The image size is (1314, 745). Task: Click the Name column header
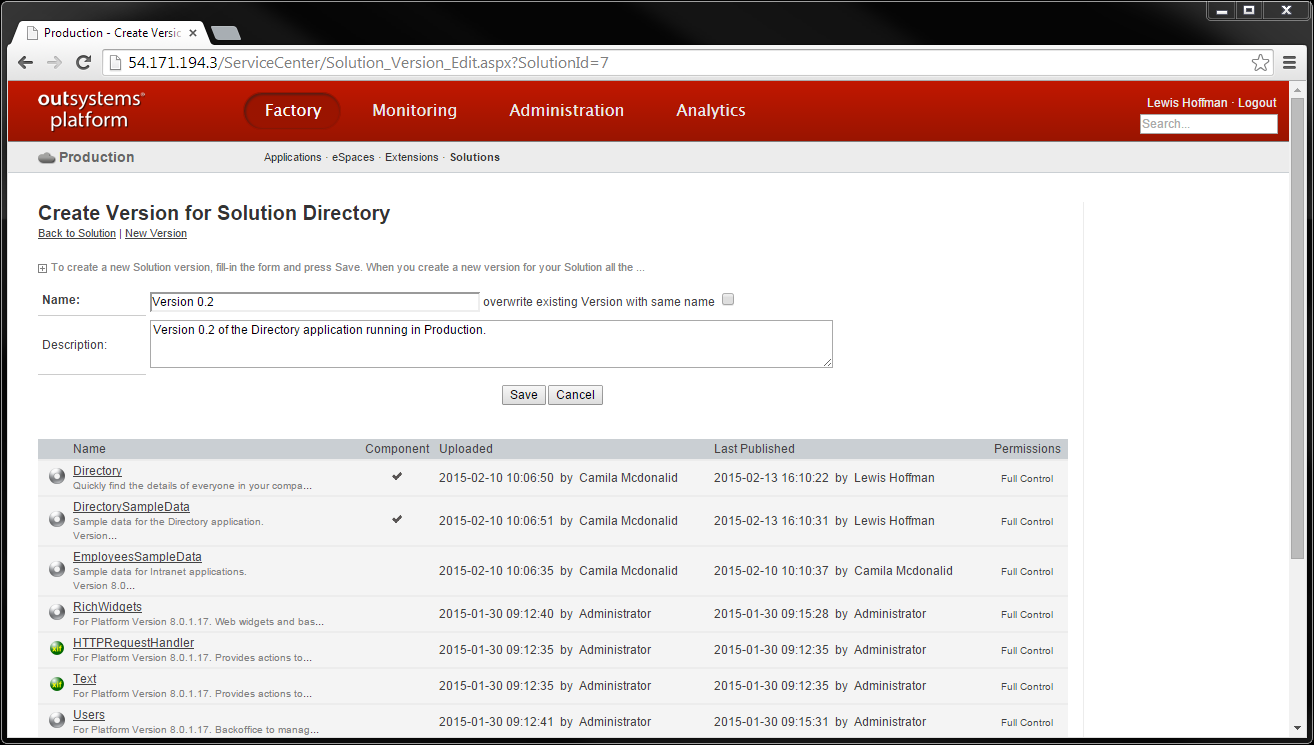(89, 449)
